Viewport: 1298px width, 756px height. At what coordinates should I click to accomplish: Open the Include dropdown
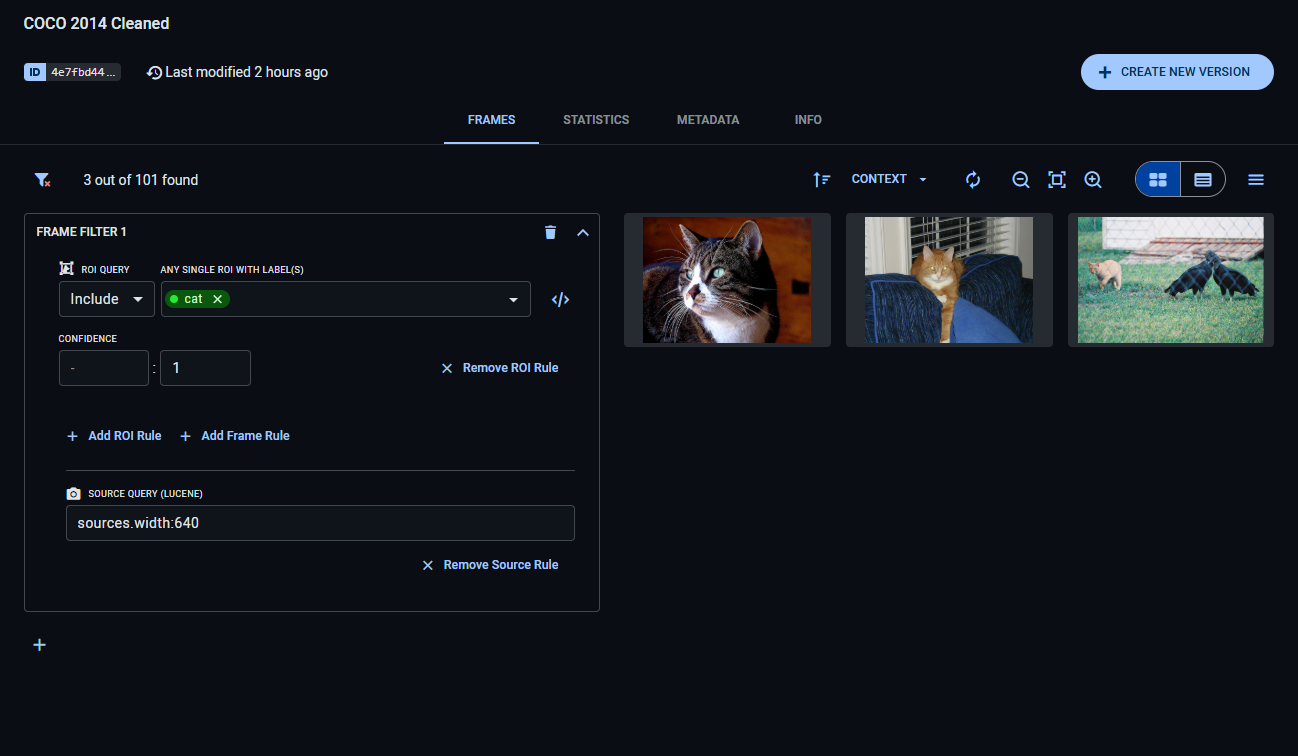[107, 299]
